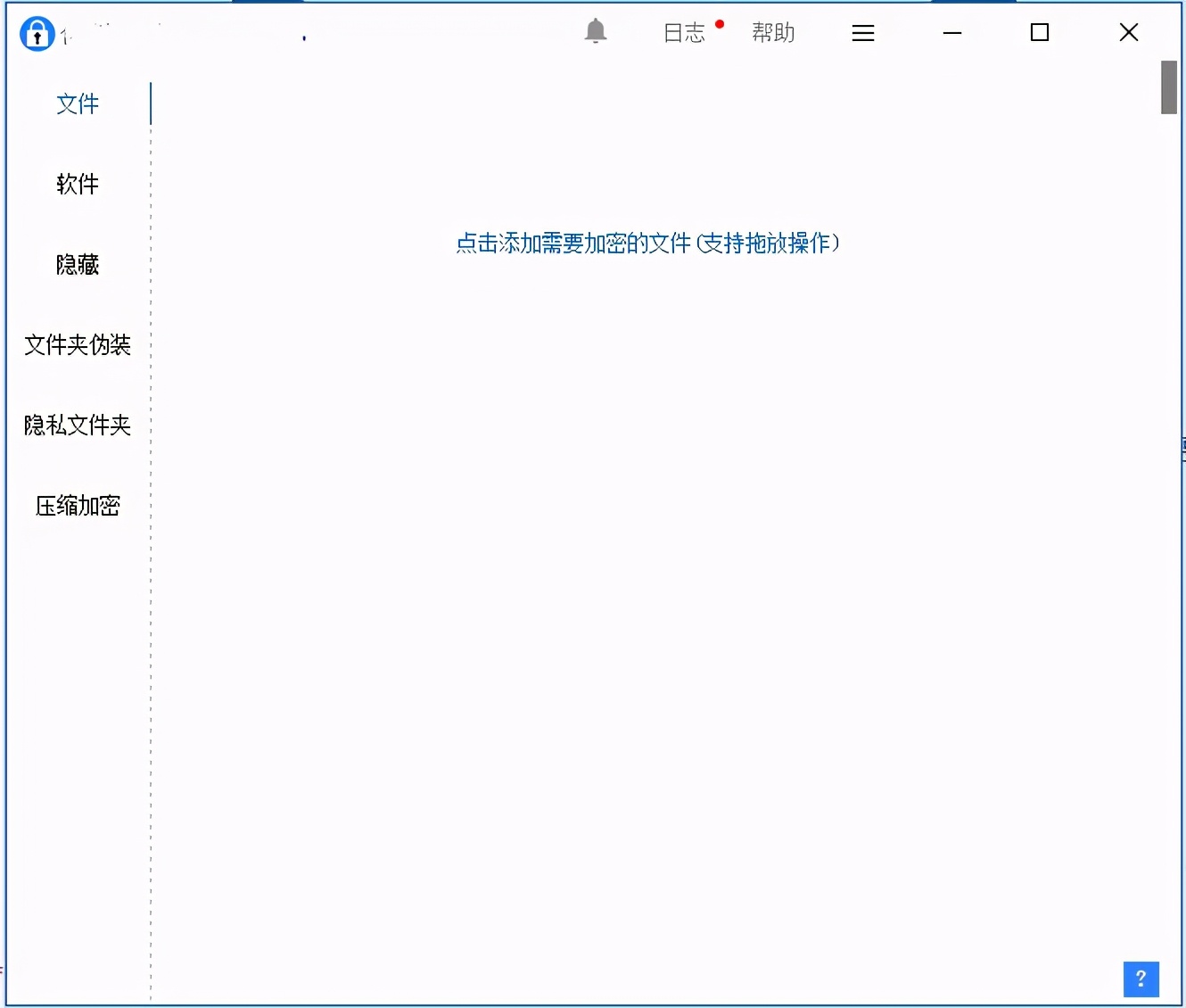Go to the 压缩加密 tab
This screenshot has height=1008, width=1186.
click(78, 506)
